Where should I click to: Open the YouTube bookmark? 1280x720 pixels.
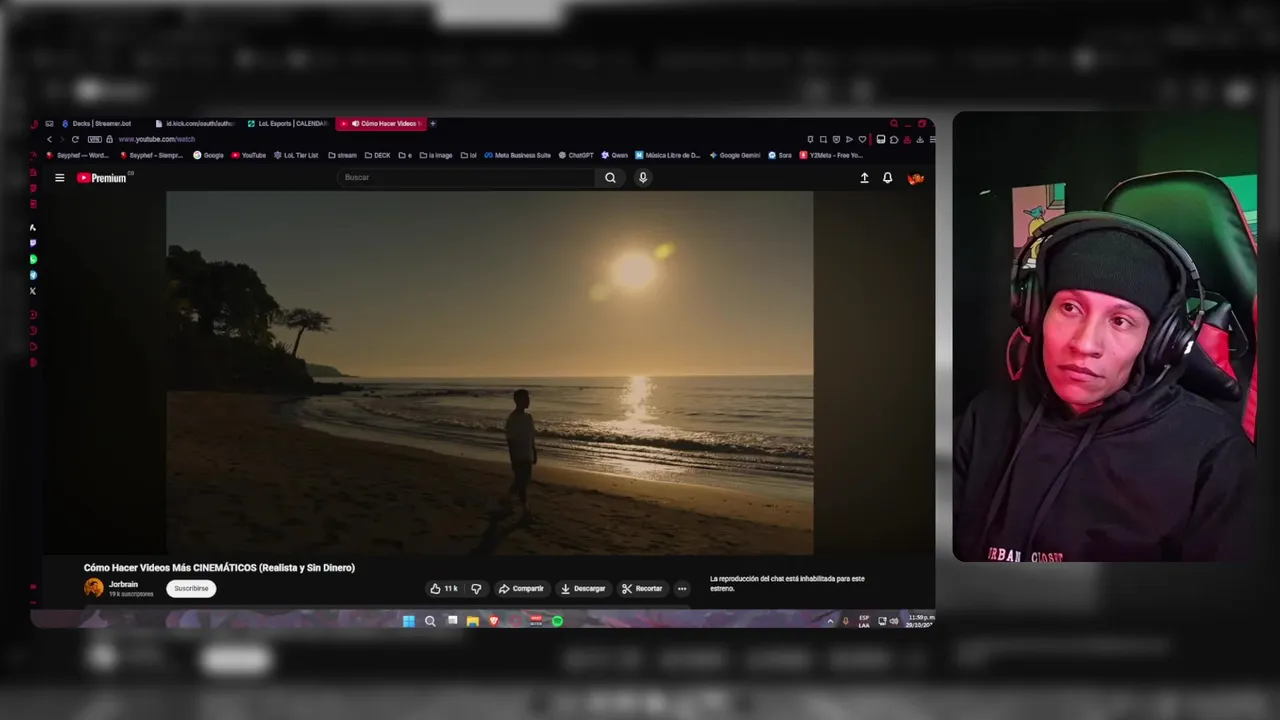point(249,155)
